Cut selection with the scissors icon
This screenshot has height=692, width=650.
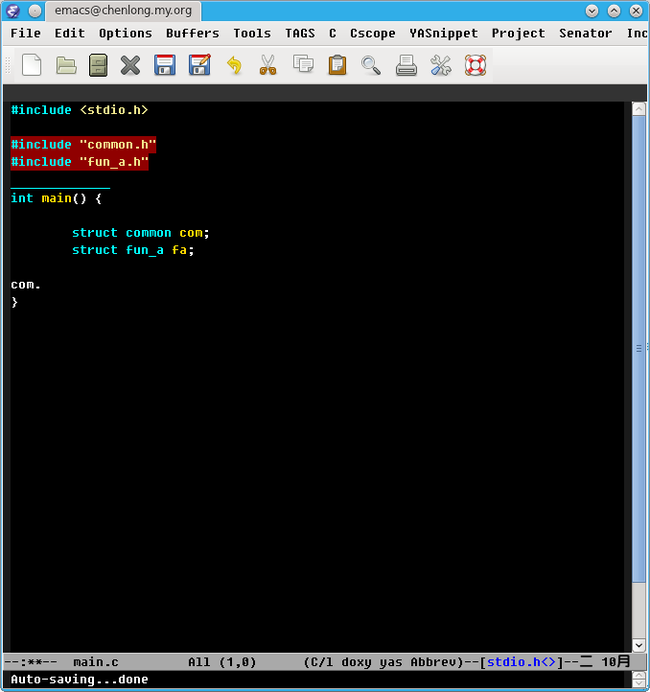coord(268,65)
